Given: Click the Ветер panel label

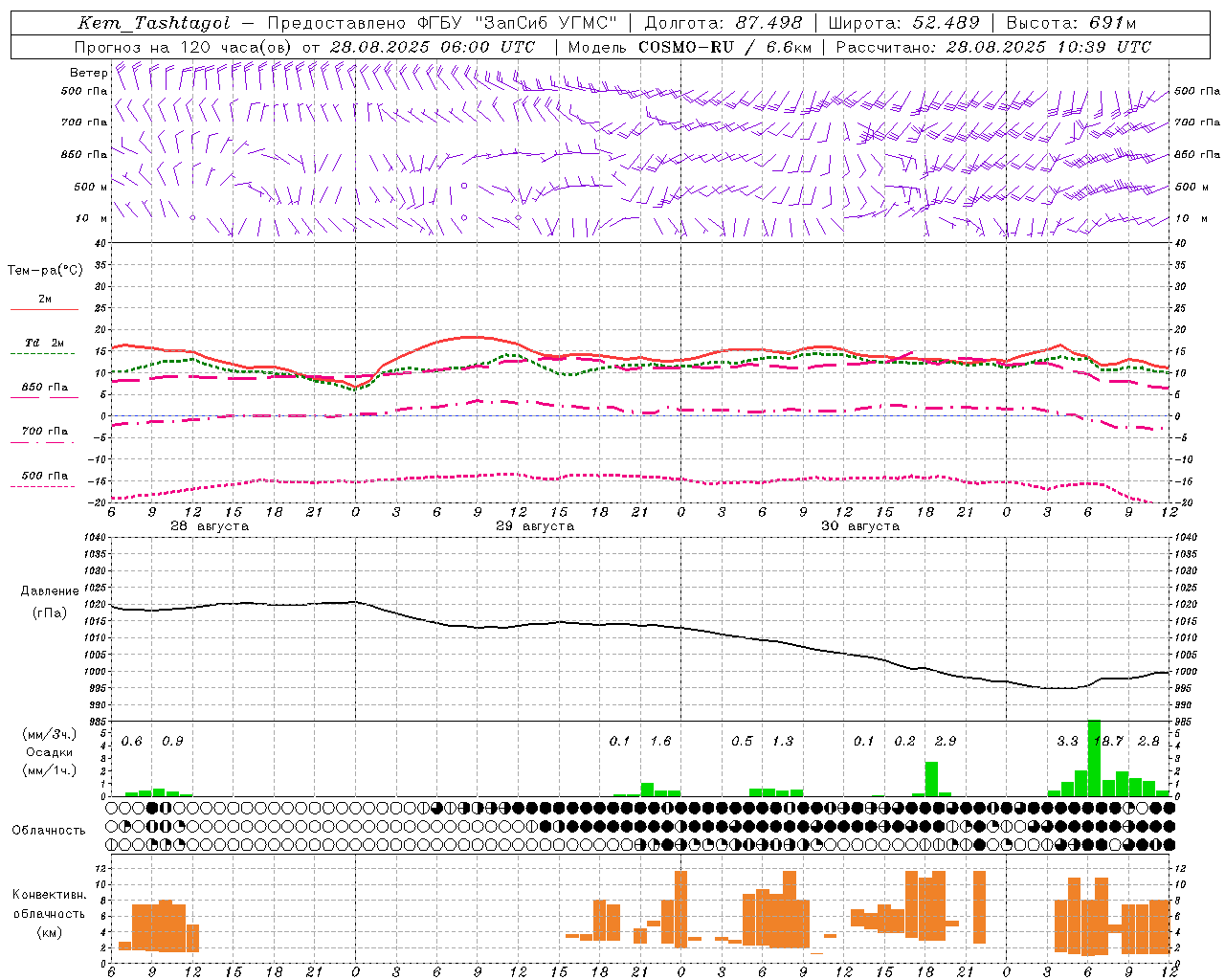Looking at the screenshot, I should pyautogui.click(x=88, y=73).
